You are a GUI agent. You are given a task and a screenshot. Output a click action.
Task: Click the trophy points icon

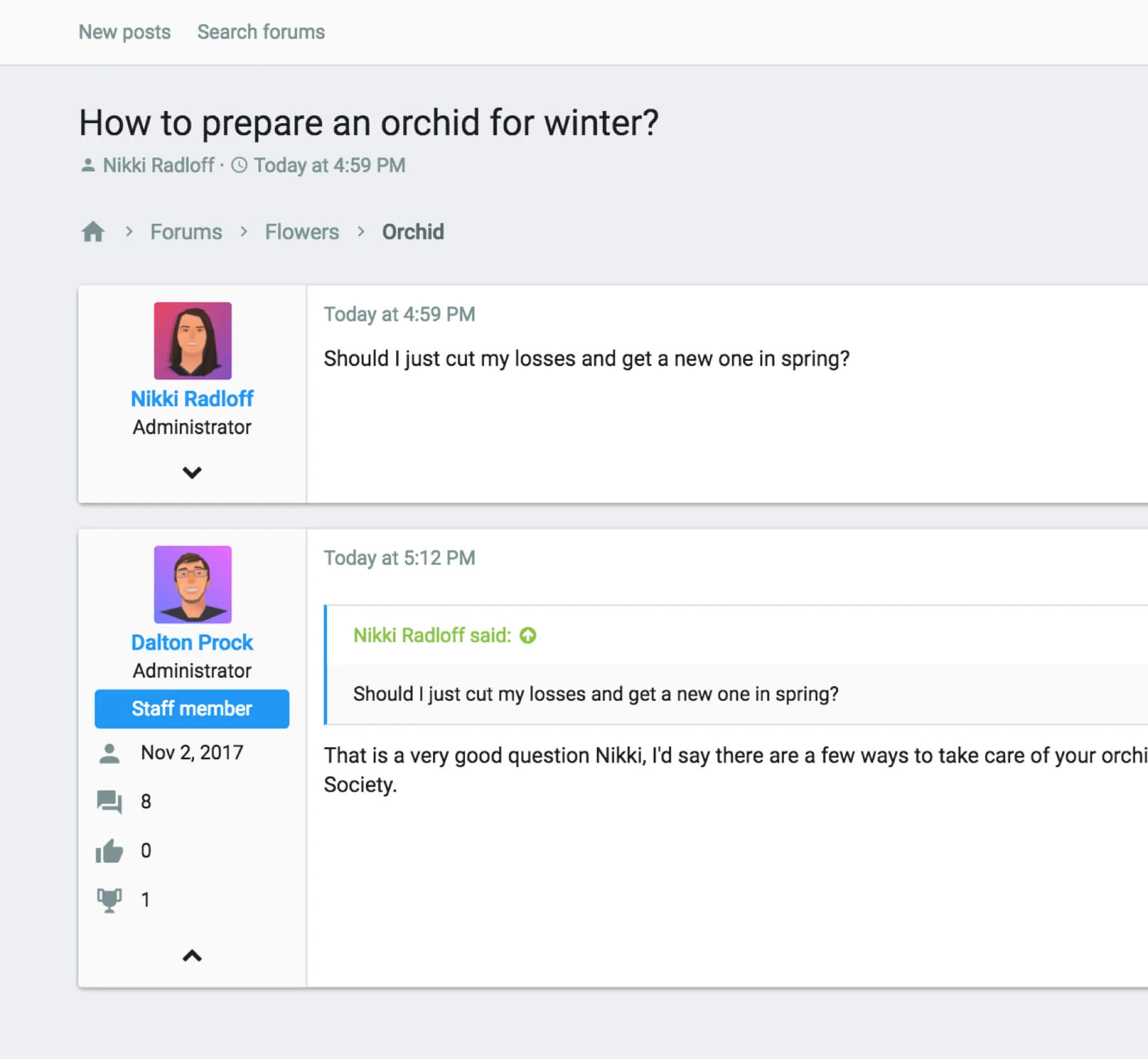coord(109,900)
